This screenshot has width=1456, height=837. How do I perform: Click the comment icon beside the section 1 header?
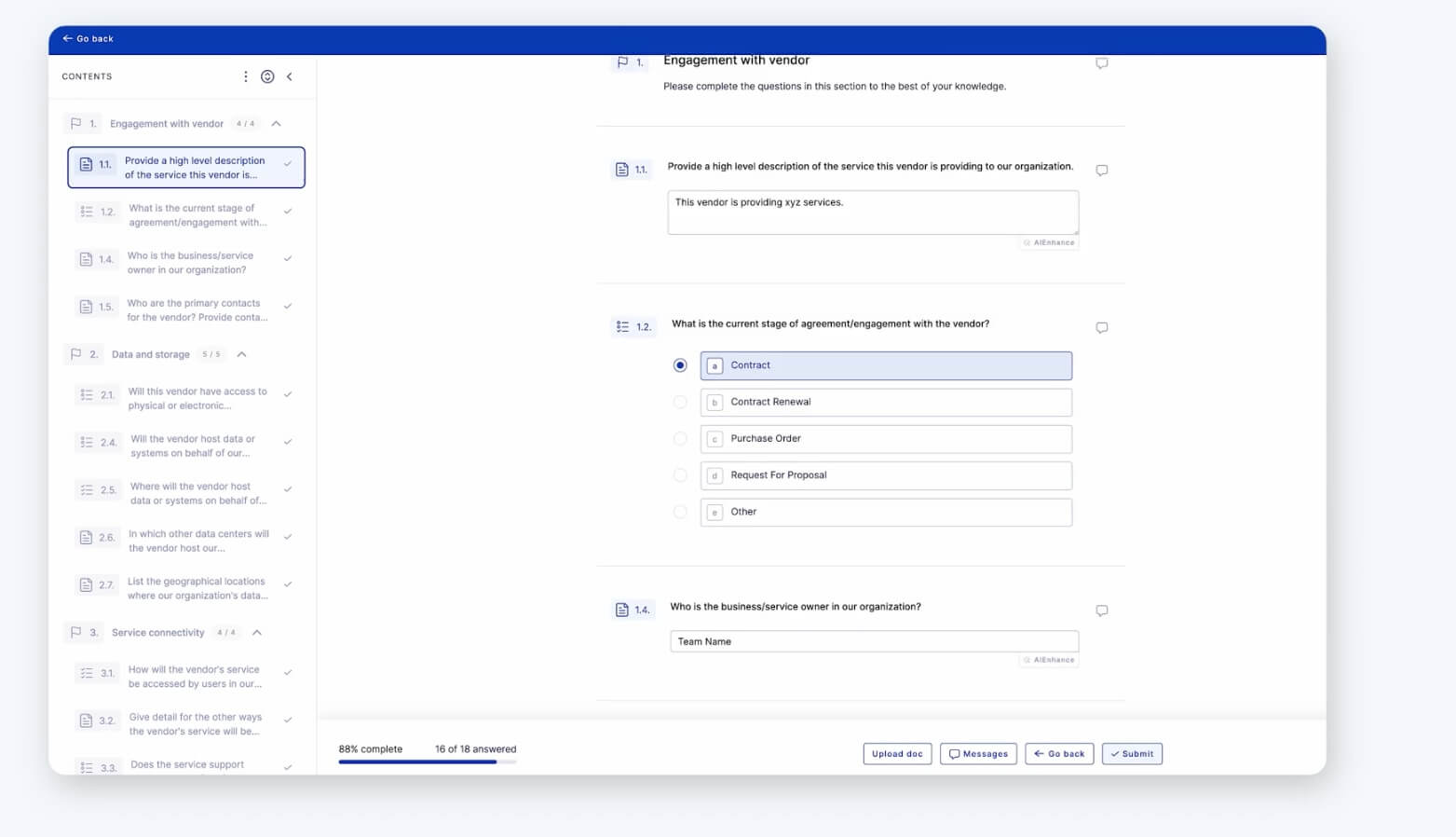tap(1101, 62)
